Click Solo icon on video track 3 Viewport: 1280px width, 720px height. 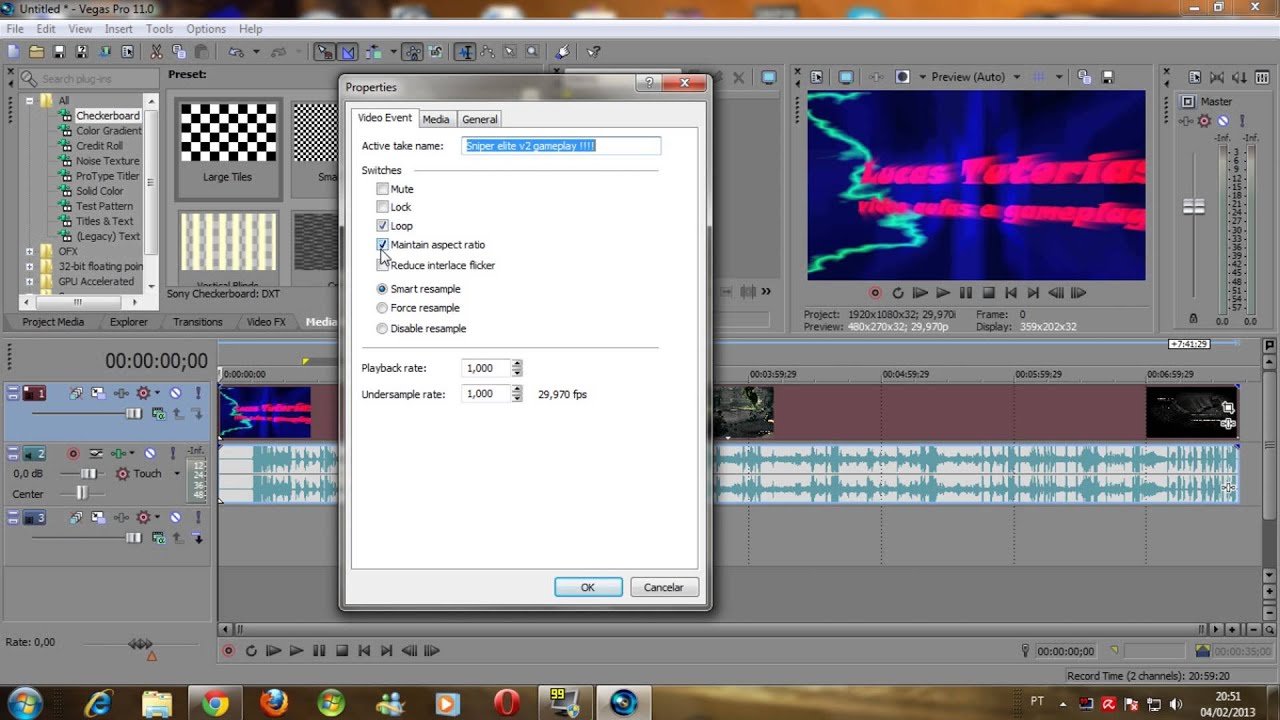(x=197, y=517)
